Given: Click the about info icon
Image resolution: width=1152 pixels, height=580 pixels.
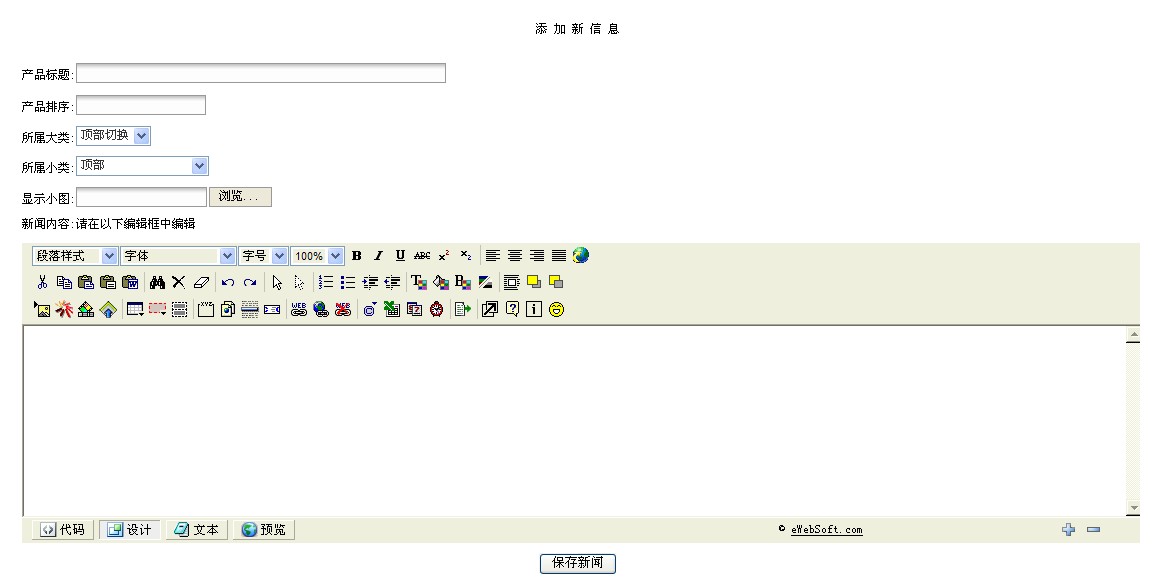Looking at the screenshot, I should pyautogui.click(x=534, y=309).
